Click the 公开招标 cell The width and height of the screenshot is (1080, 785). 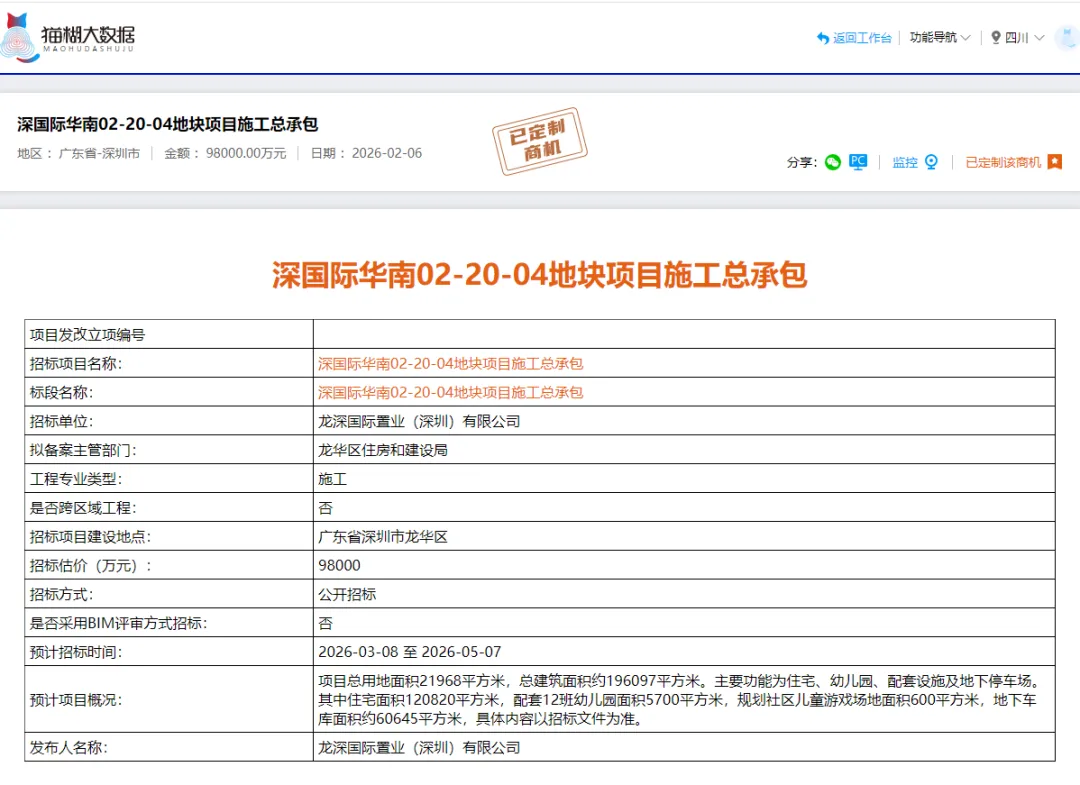(x=684, y=594)
